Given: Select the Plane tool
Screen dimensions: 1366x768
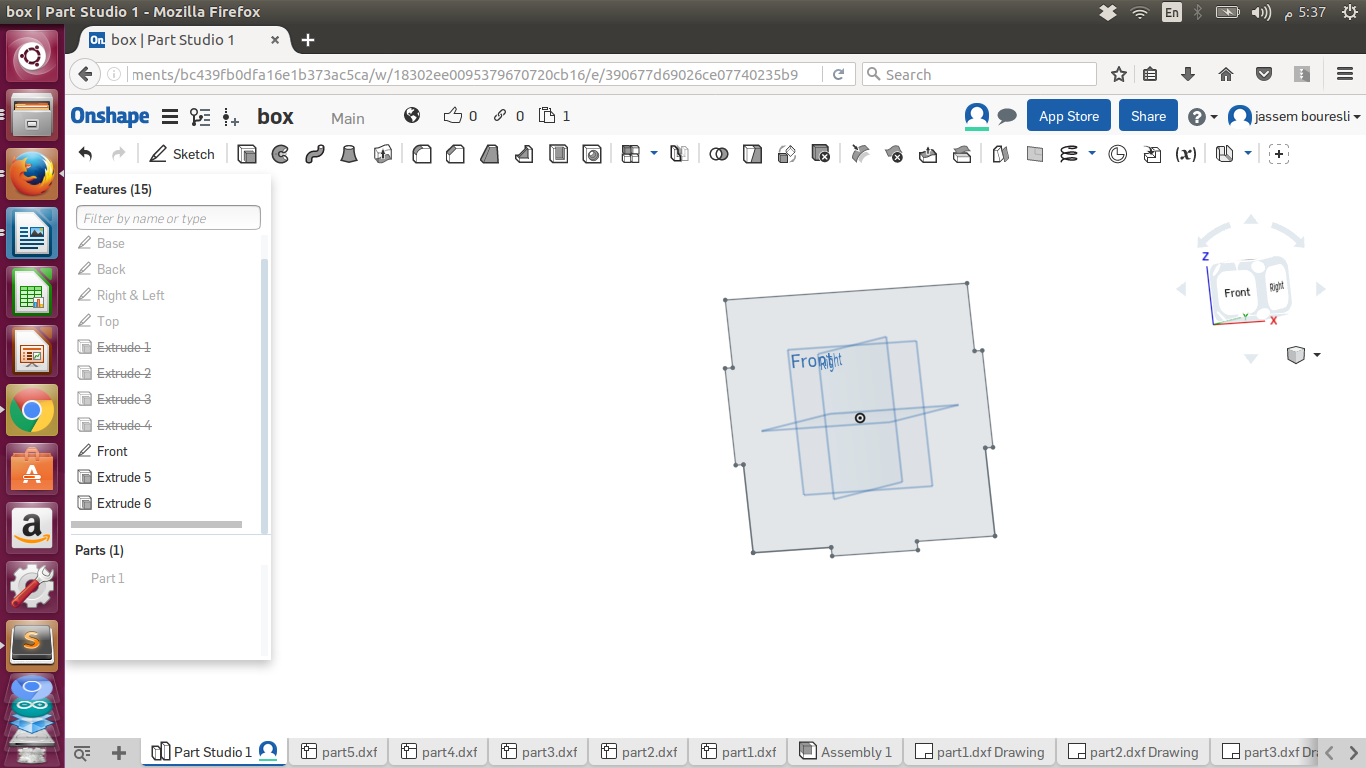Looking at the screenshot, I should click(1035, 154).
